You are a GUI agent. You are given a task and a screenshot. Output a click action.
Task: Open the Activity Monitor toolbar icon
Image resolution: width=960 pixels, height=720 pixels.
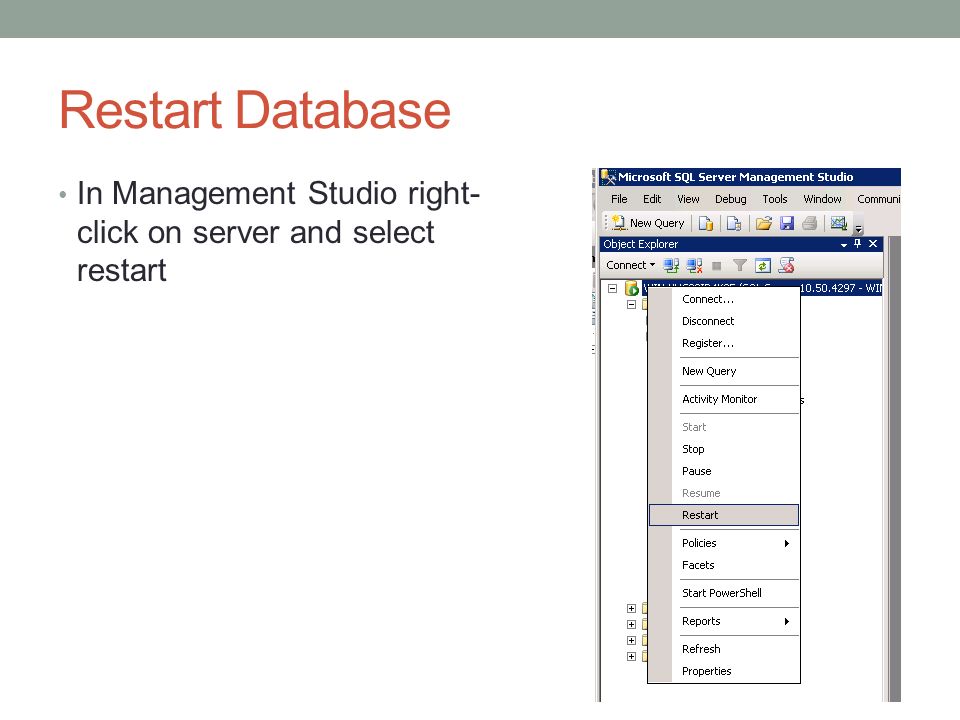[838, 223]
